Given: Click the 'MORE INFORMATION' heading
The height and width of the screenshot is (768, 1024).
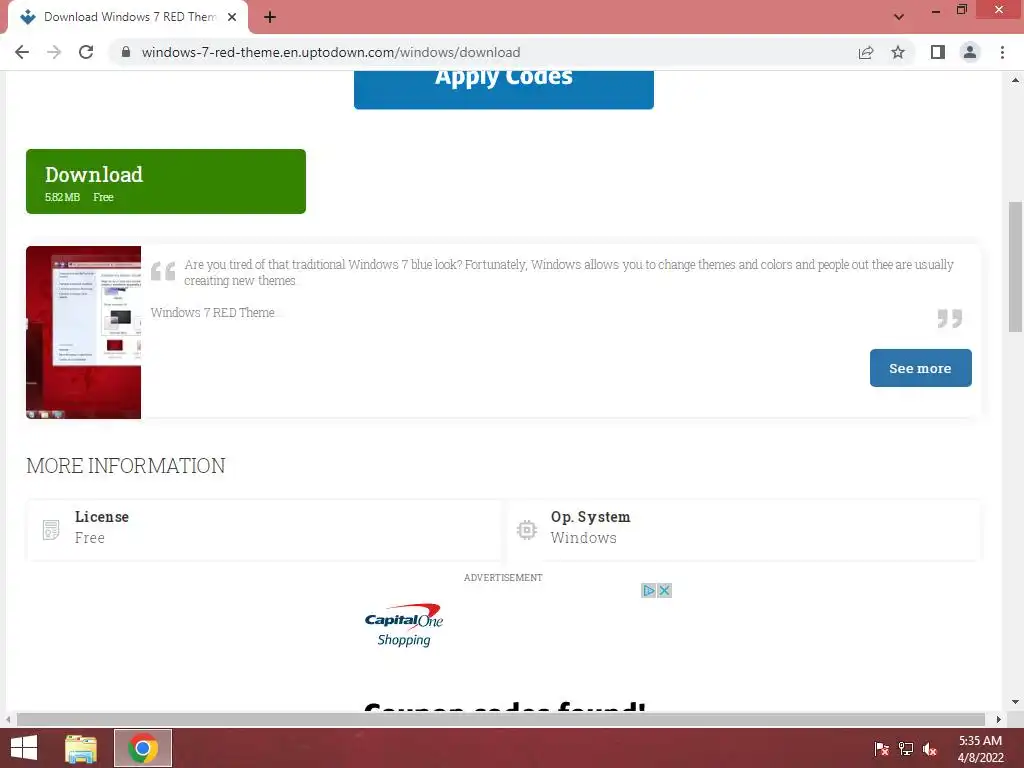Looking at the screenshot, I should coord(125,466).
